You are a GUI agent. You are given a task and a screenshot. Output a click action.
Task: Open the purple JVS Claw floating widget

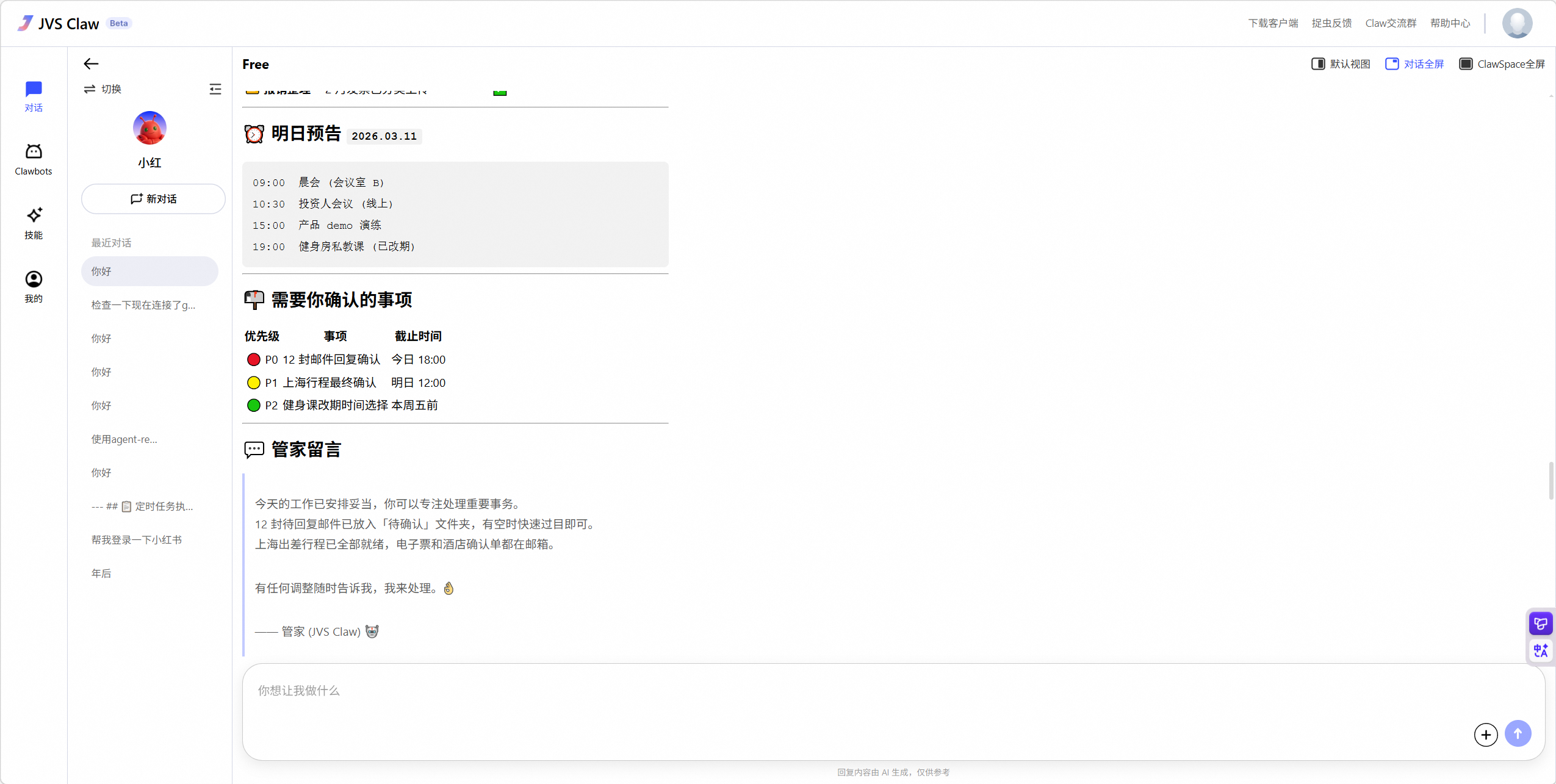[x=1540, y=622]
